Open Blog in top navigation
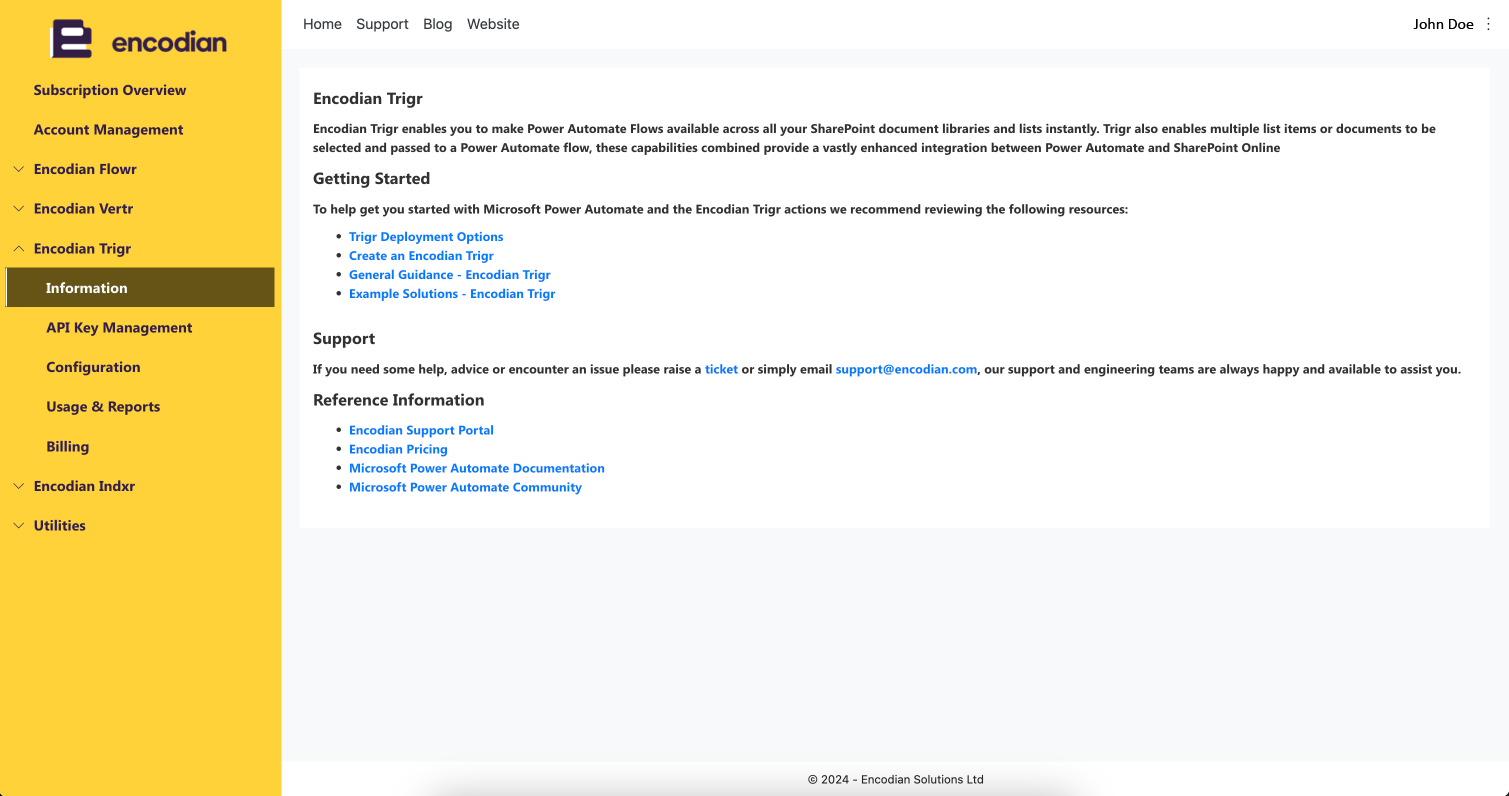Screen dimensions: 1509x796 (438, 24)
